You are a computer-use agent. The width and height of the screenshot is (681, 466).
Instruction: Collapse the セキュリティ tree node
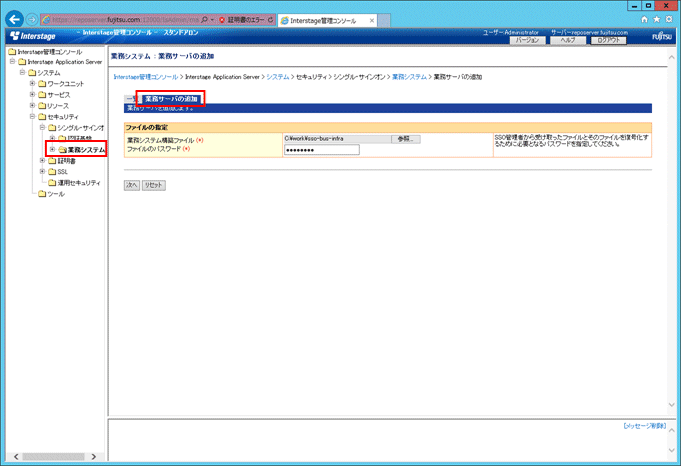33,116
